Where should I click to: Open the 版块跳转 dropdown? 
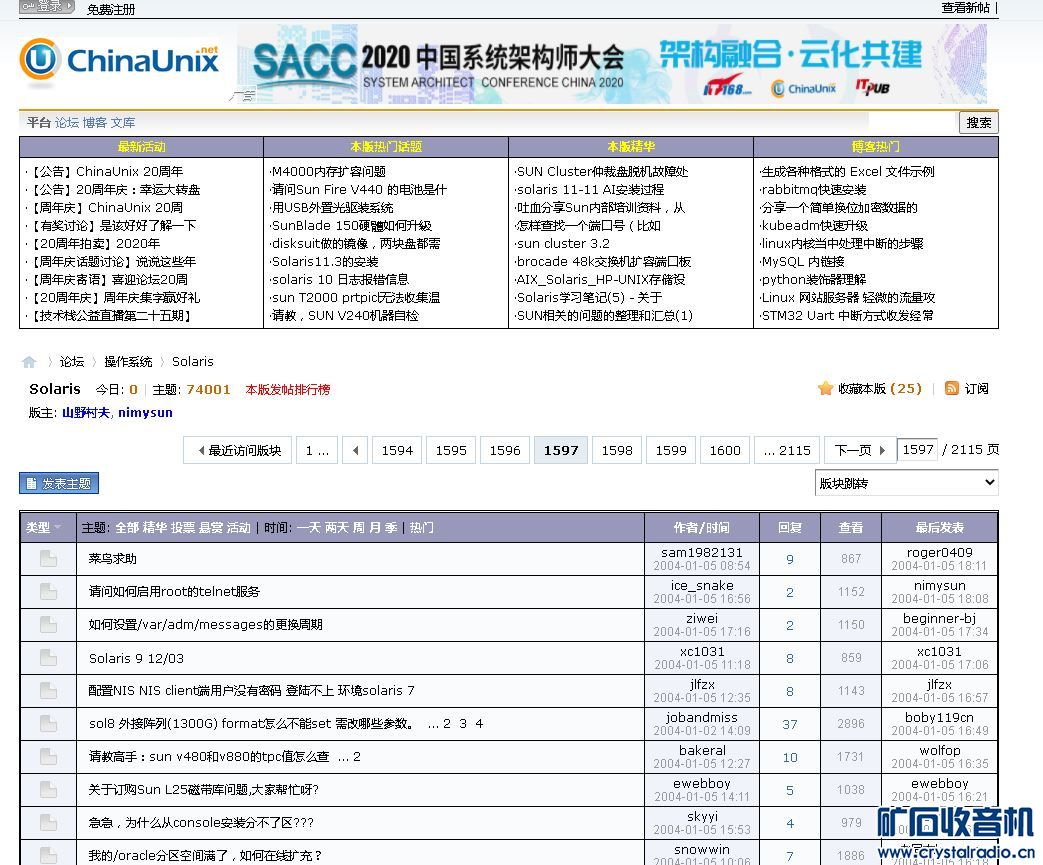click(907, 483)
